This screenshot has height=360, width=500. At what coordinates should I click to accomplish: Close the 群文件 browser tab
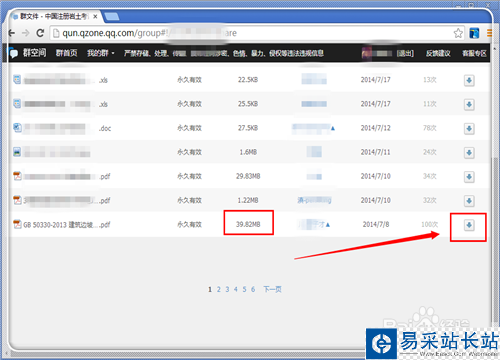[x=95, y=16]
